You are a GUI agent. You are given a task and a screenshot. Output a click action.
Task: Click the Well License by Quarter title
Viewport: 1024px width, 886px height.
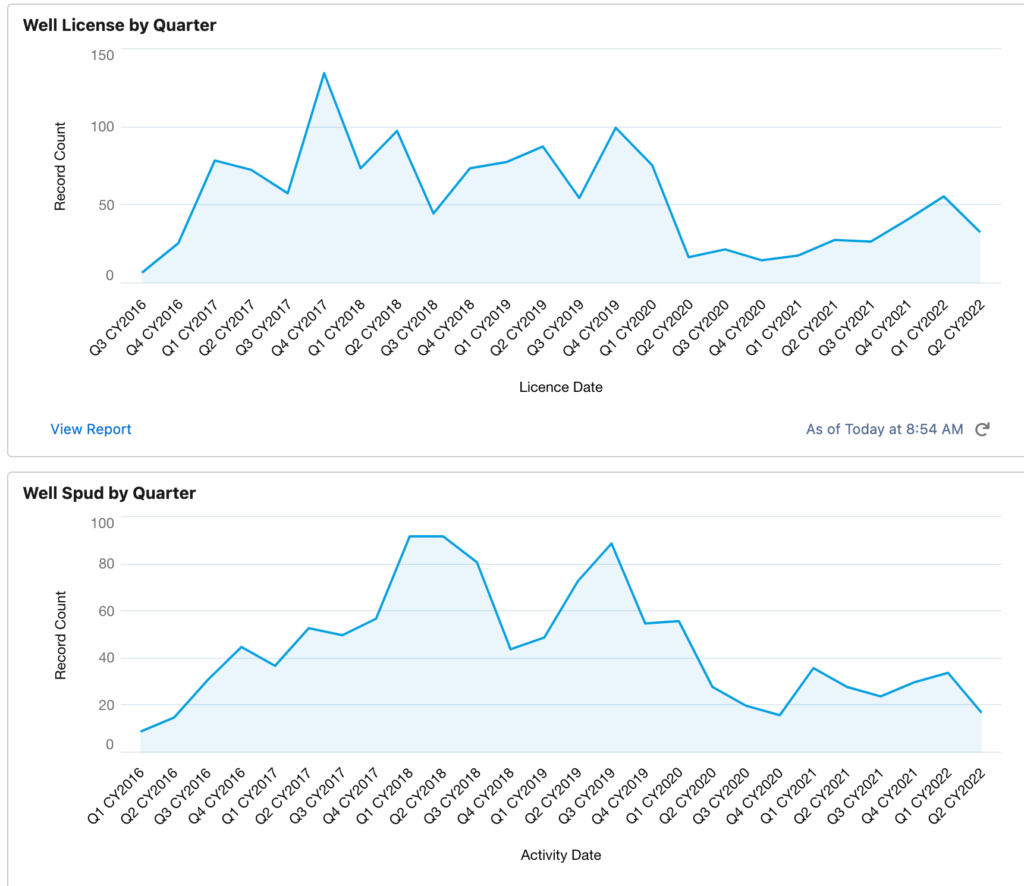pos(119,26)
